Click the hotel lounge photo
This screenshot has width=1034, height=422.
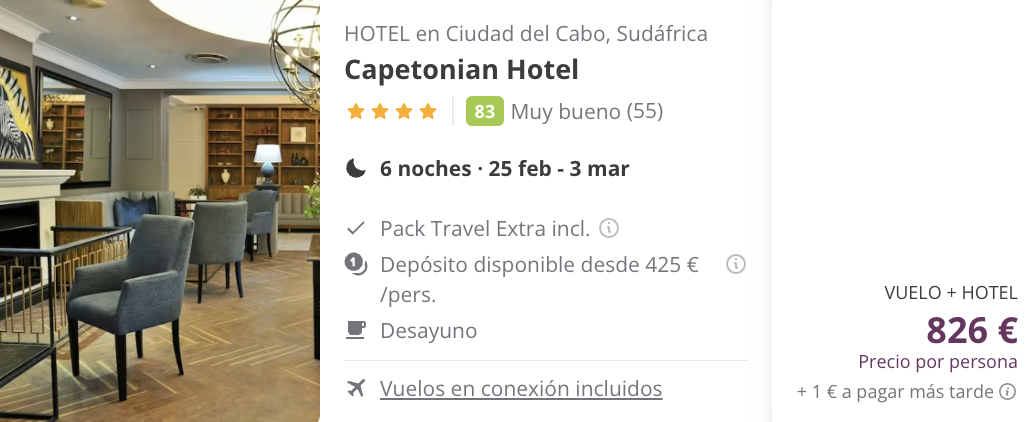160,211
